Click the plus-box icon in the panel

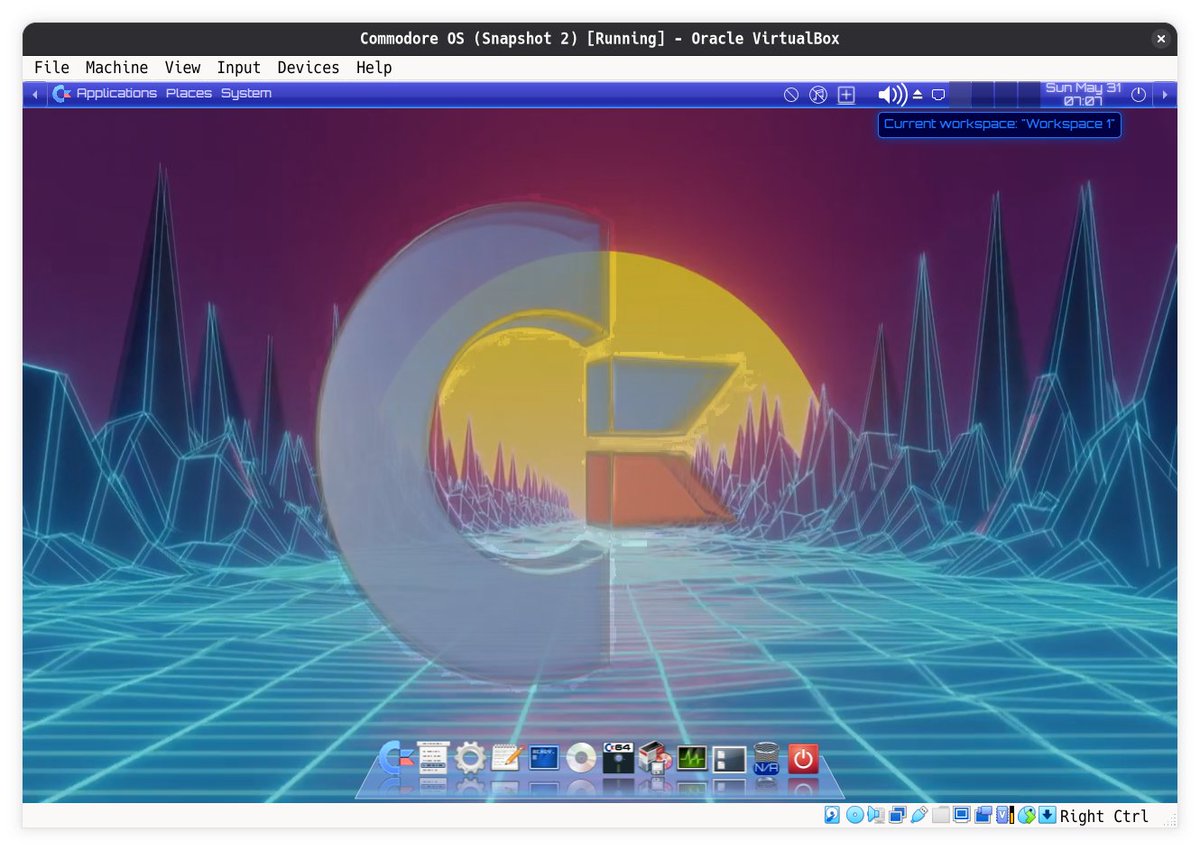coord(846,95)
